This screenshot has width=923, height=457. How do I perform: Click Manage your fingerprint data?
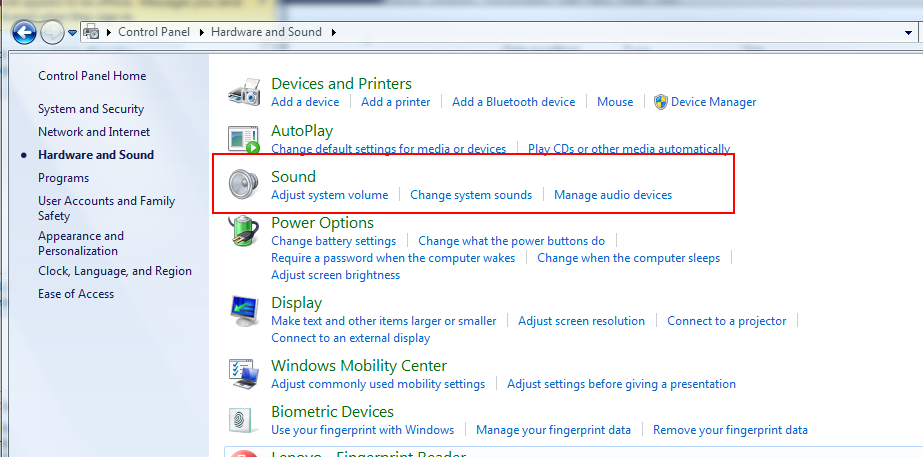tap(553, 430)
